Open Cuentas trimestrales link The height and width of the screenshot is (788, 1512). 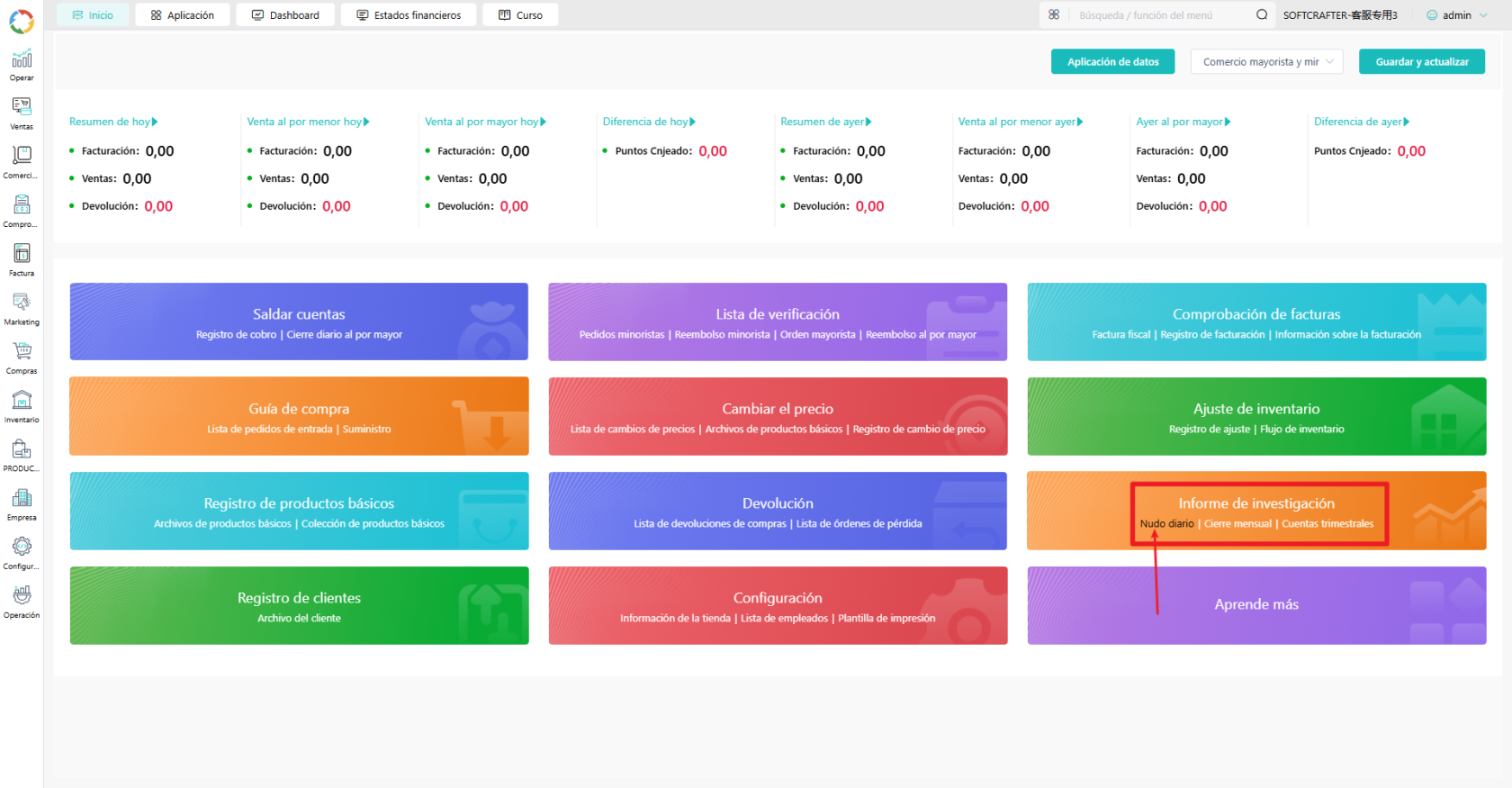point(1327,523)
